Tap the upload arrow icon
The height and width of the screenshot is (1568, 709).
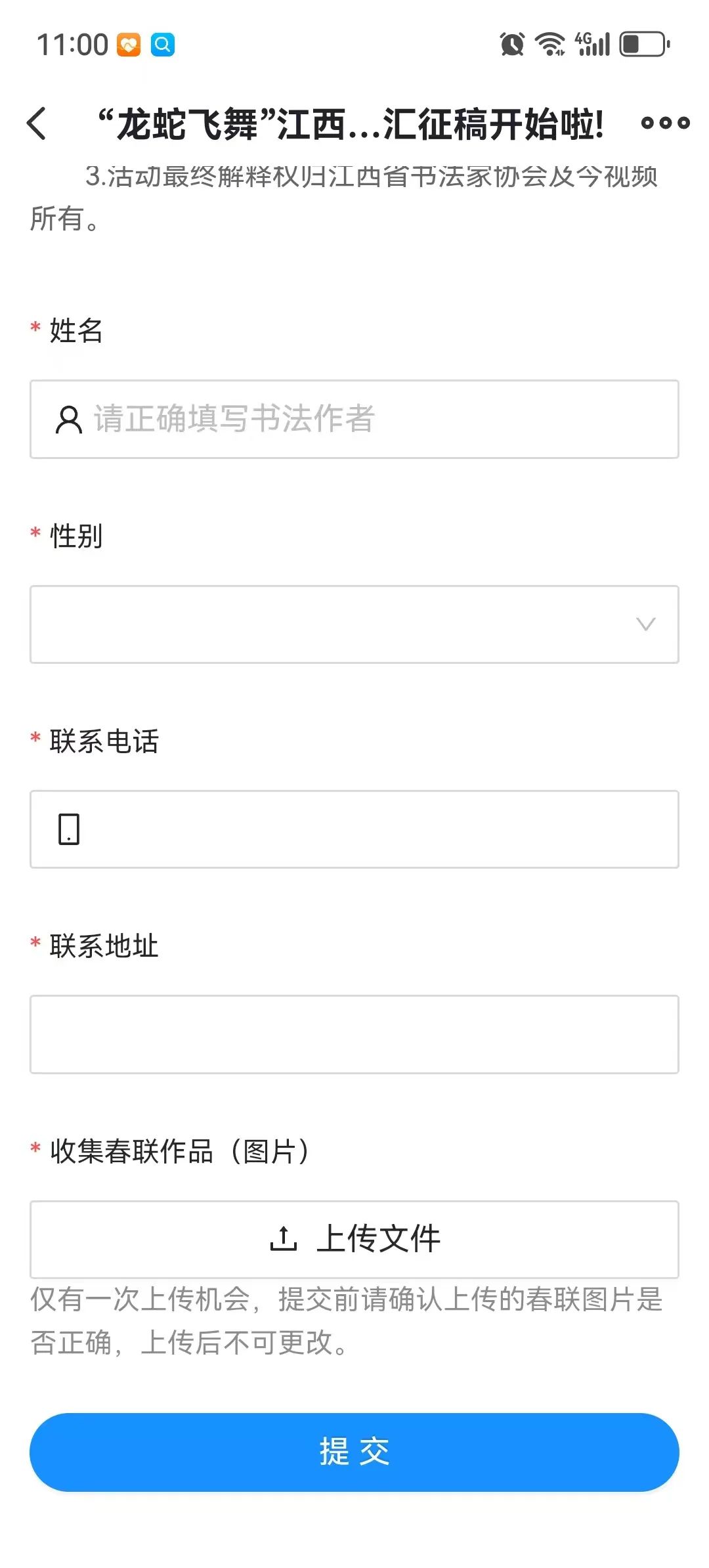[x=283, y=1238]
